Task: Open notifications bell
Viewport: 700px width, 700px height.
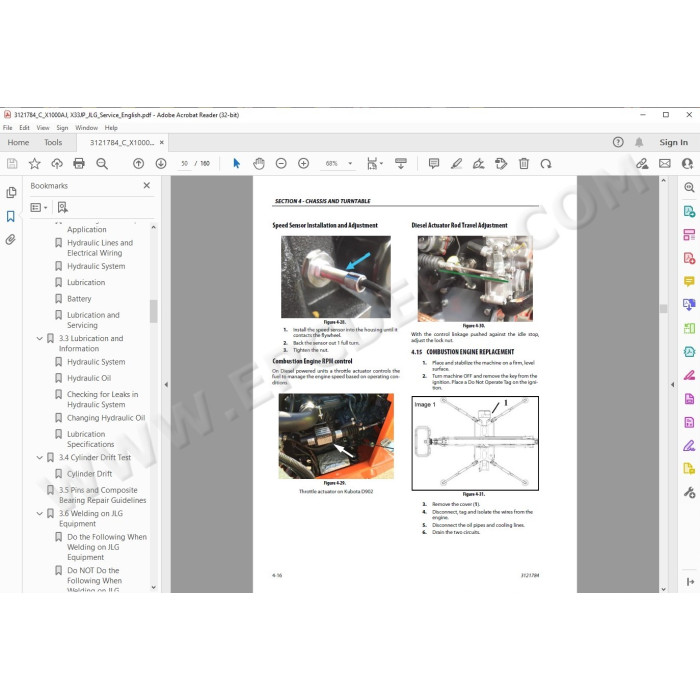Action: tap(639, 142)
